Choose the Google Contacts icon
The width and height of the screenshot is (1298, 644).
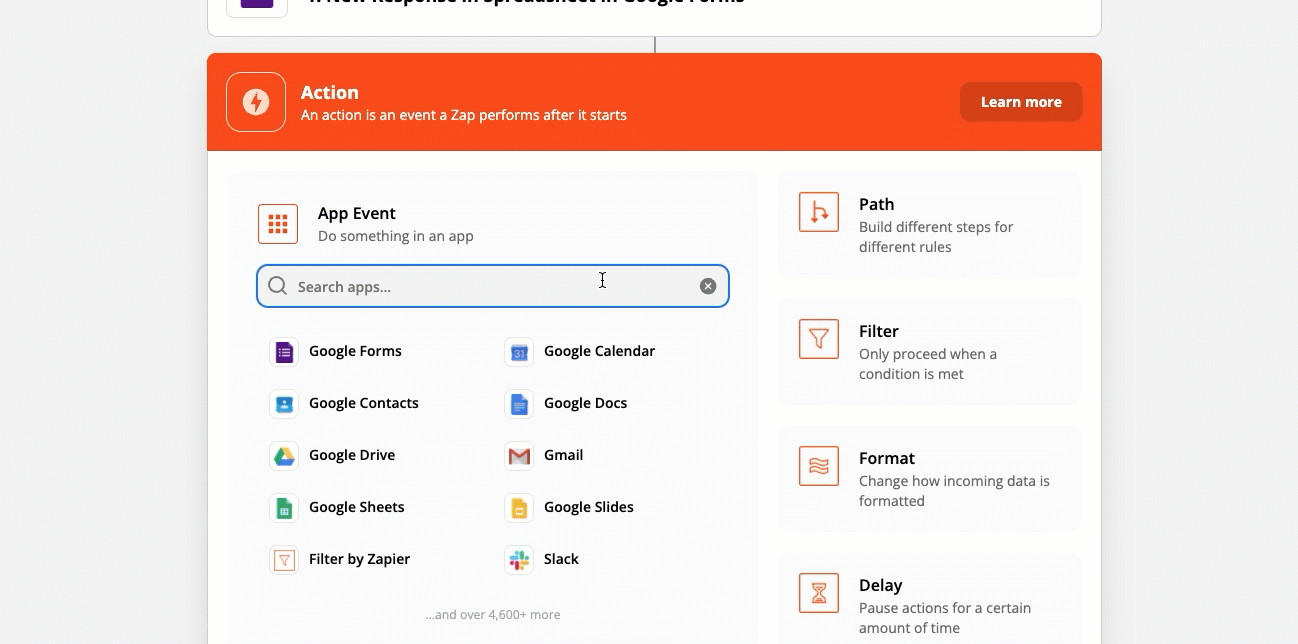pyautogui.click(x=284, y=404)
